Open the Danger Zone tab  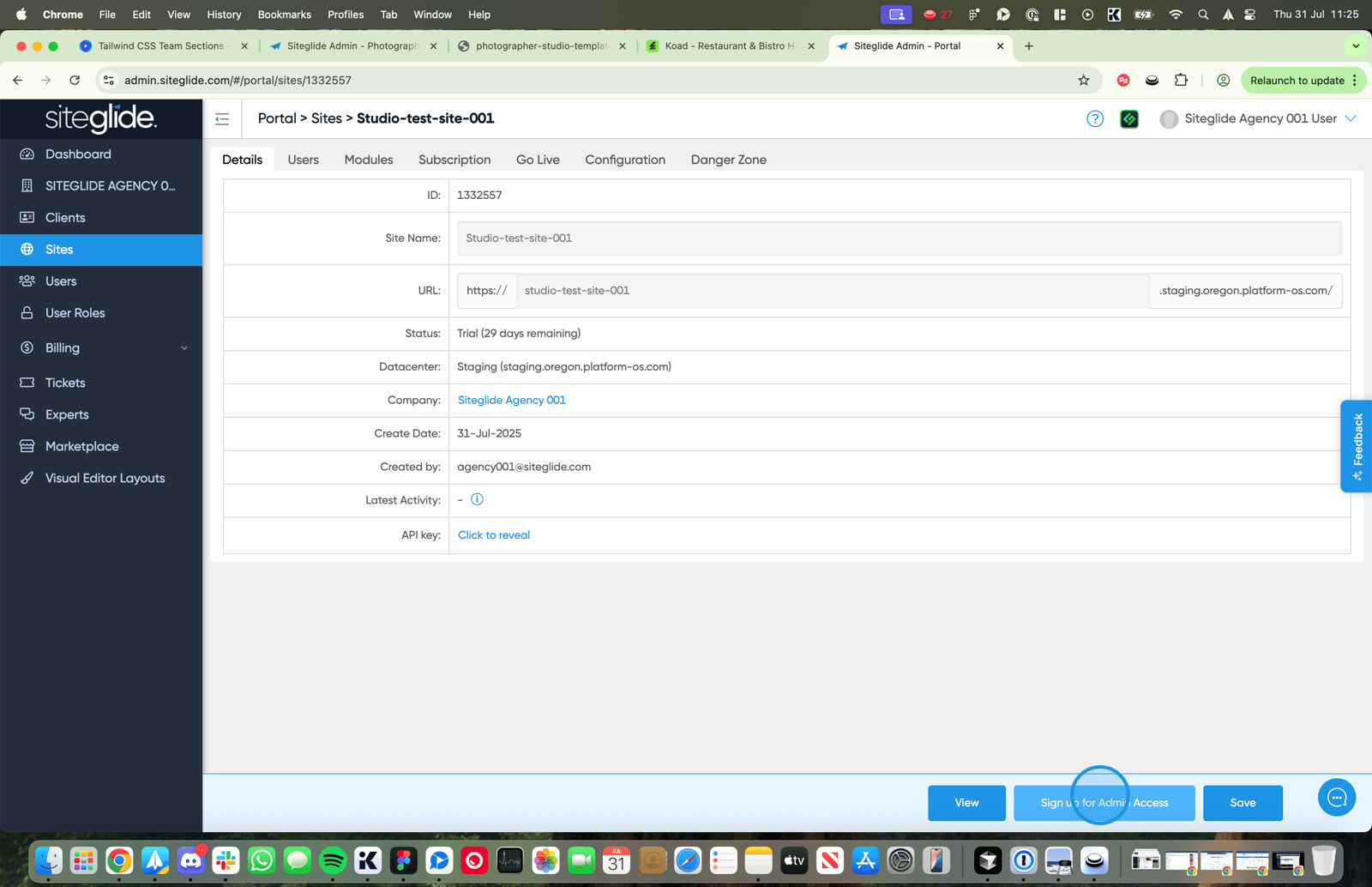(x=729, y=160)
